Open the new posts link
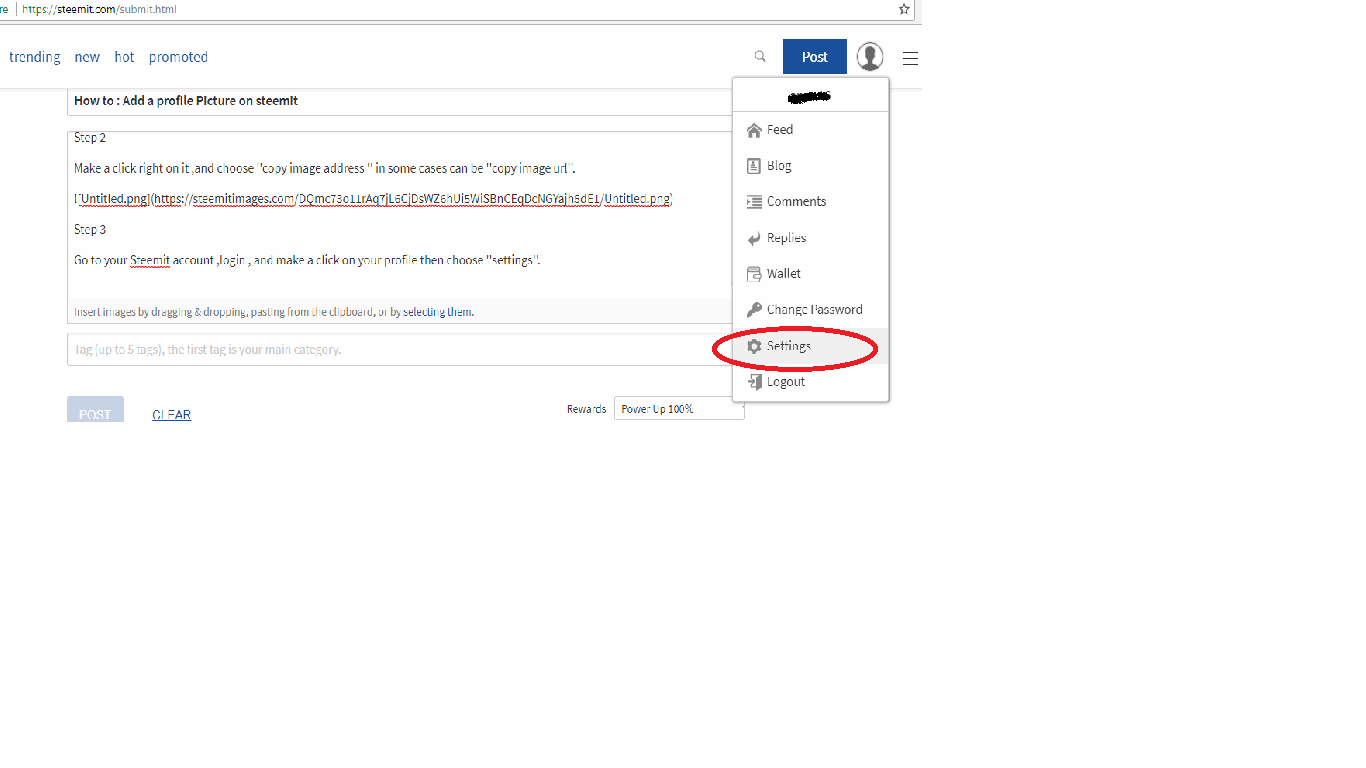 coord(87,57)
